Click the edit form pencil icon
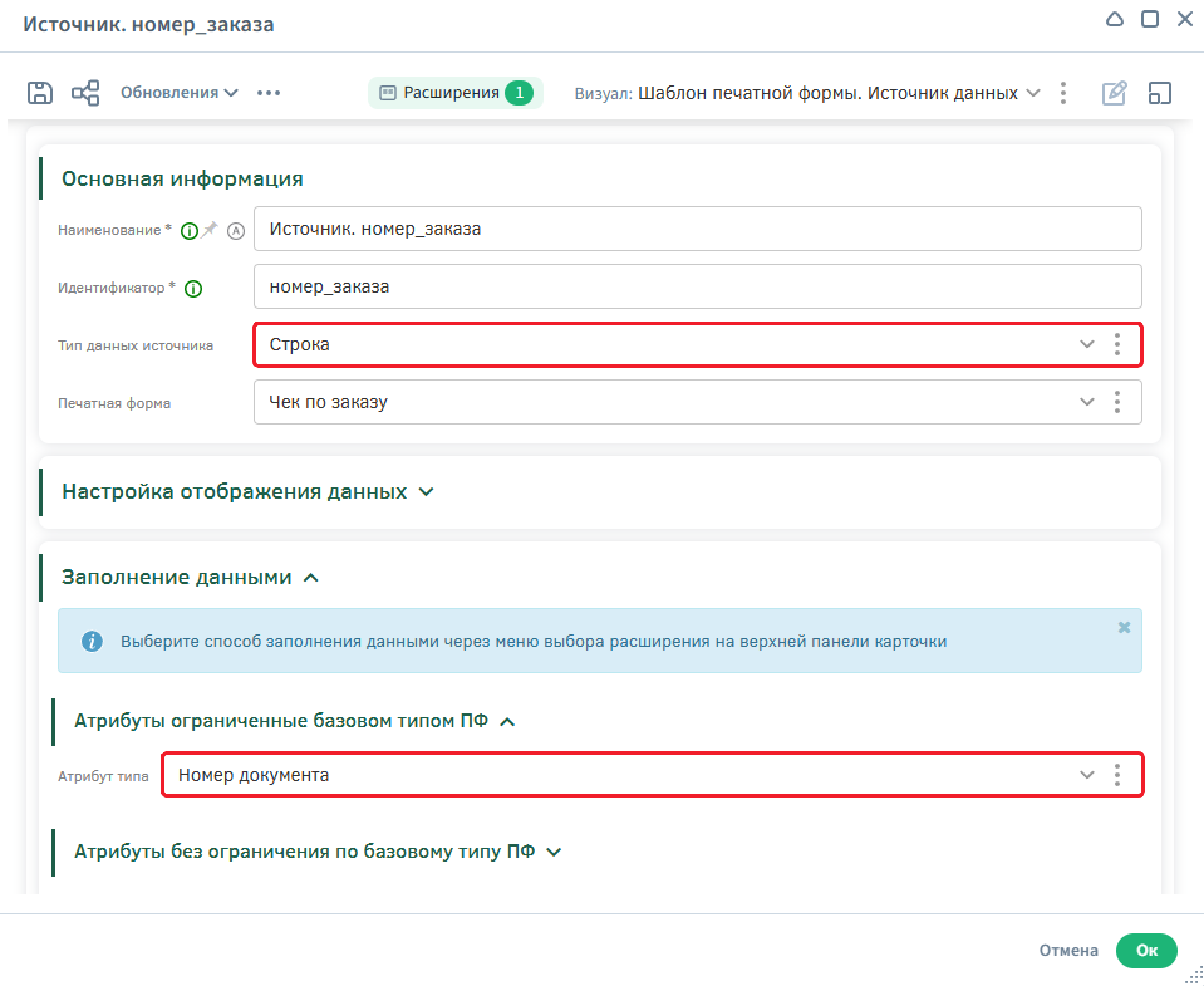Image resolution: width=1204 pixels, height=986 pixels. tap(1114, 93)
